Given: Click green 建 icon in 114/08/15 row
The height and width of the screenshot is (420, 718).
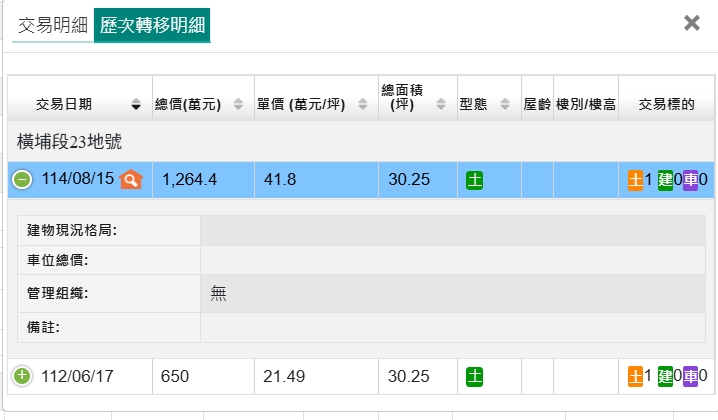Looking at the screenshot, I should coord(665,180).
